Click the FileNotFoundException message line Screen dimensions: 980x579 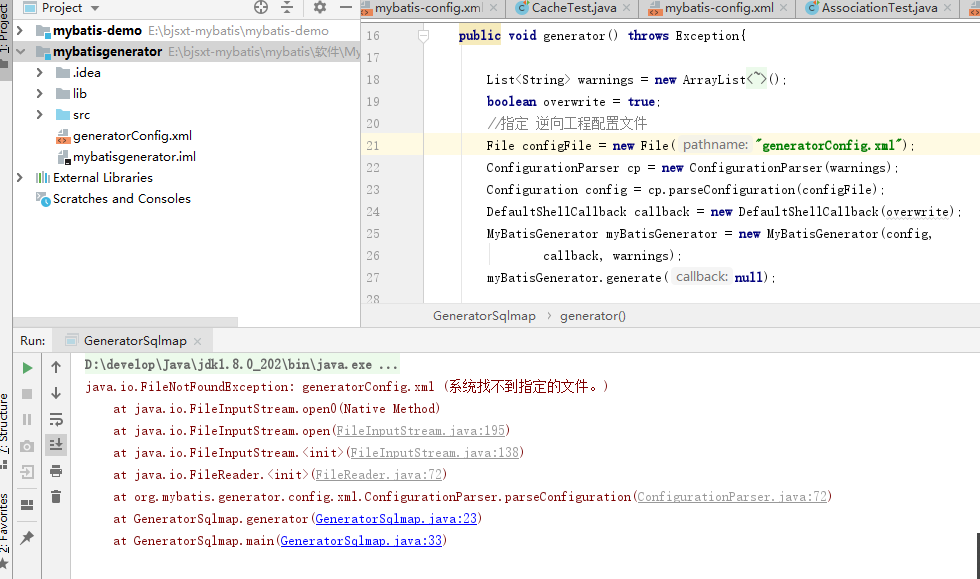click(x=347, y=386)
